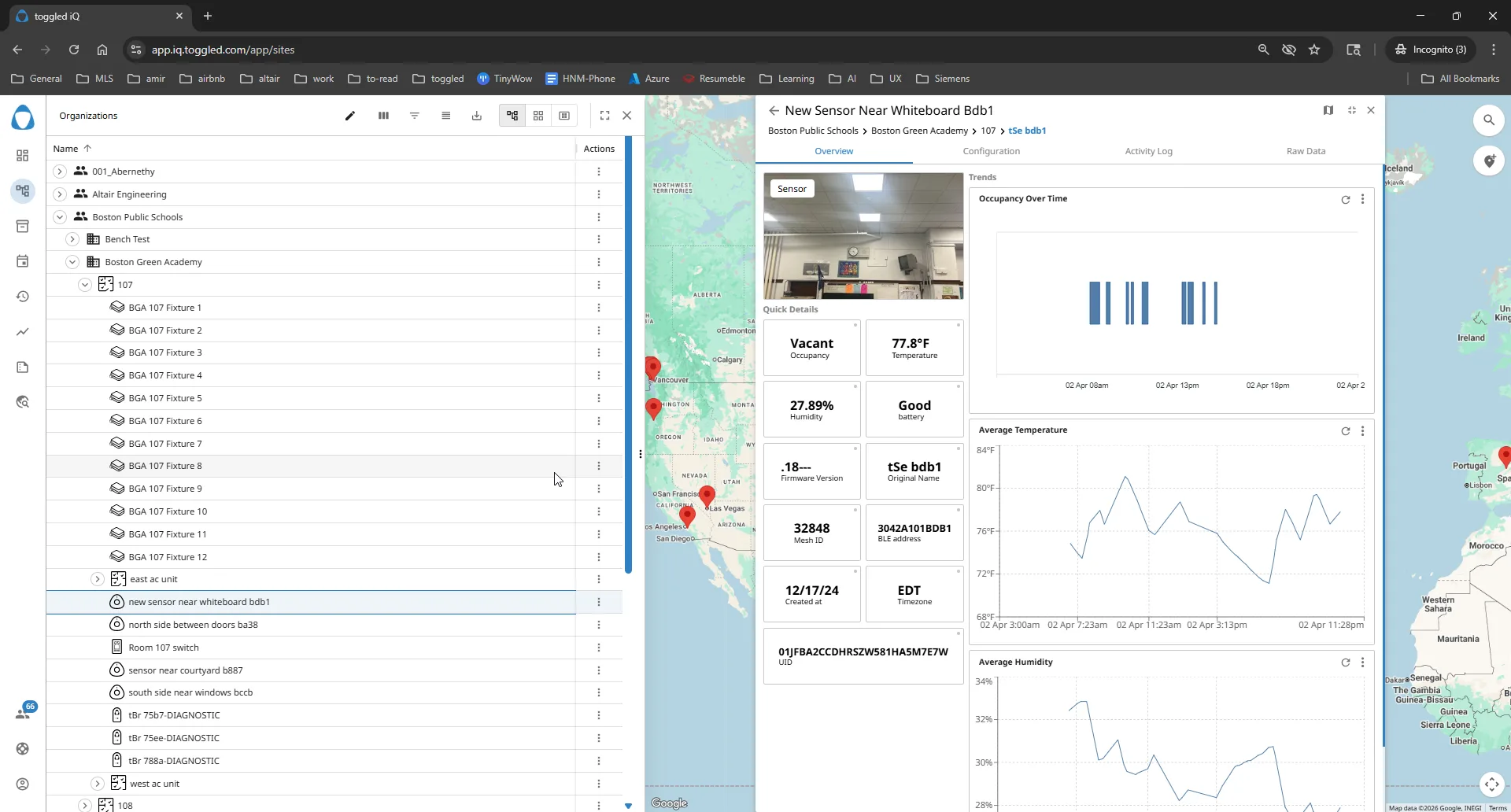Image resolution: width=1511 pixels, height=812 pixels.
Task: Open Boston Public Schools breadcrumb link
Action: (x=813, y=131)
